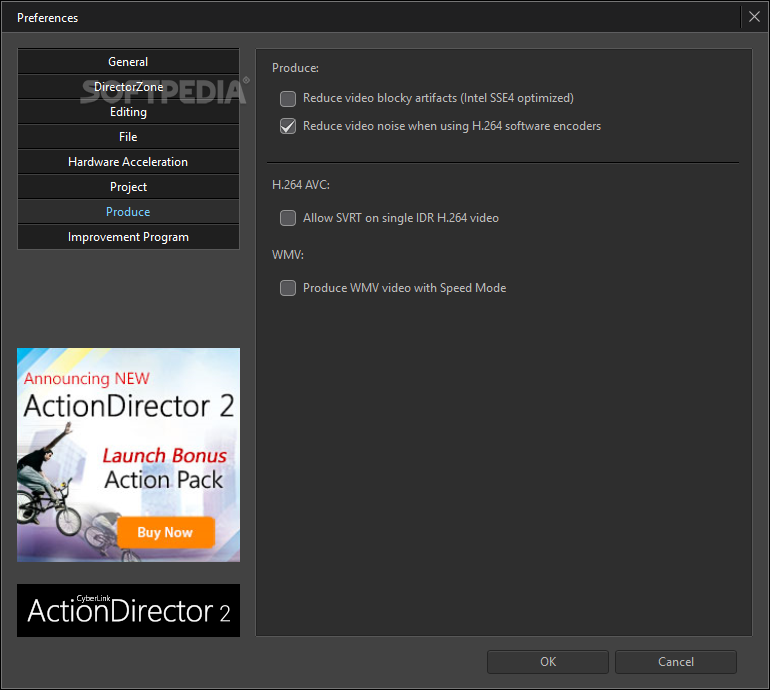Tick Produce WMV video with Speed Mode

click(x=288, y=288)
